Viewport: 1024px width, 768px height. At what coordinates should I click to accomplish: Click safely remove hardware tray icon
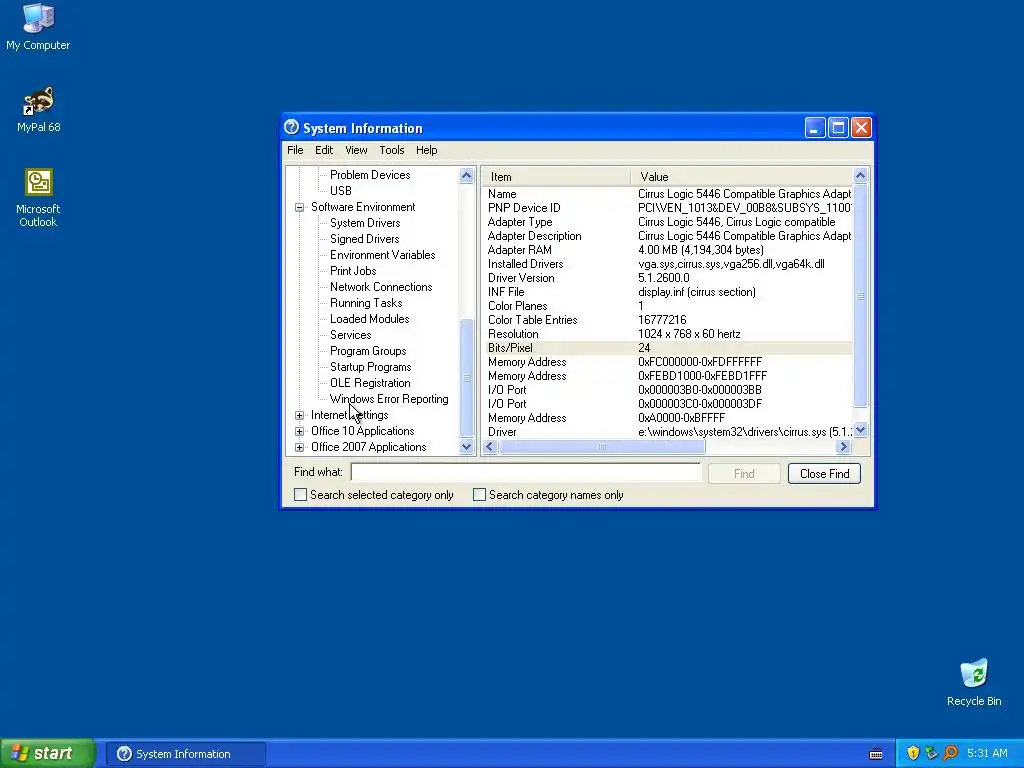931,754
